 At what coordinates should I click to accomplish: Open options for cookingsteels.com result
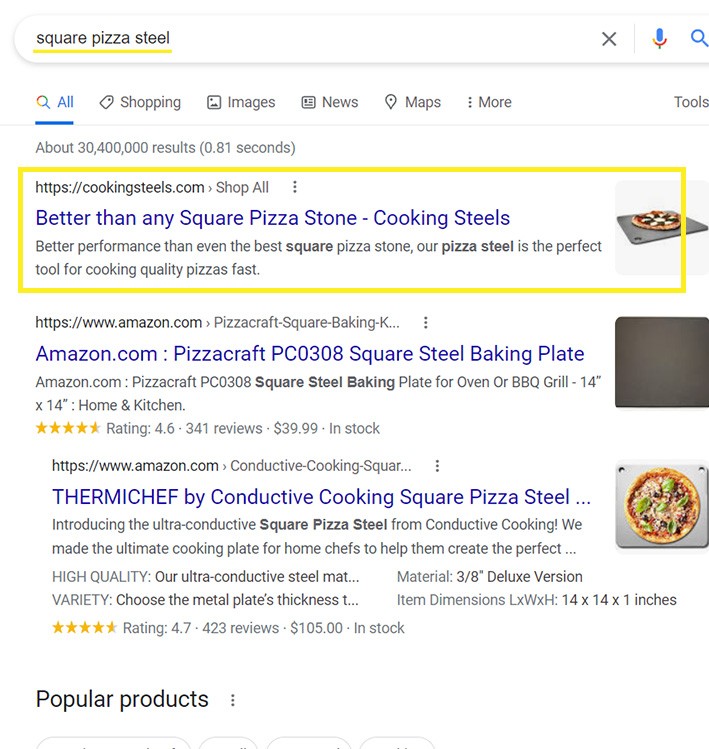(x=294, y=187)
